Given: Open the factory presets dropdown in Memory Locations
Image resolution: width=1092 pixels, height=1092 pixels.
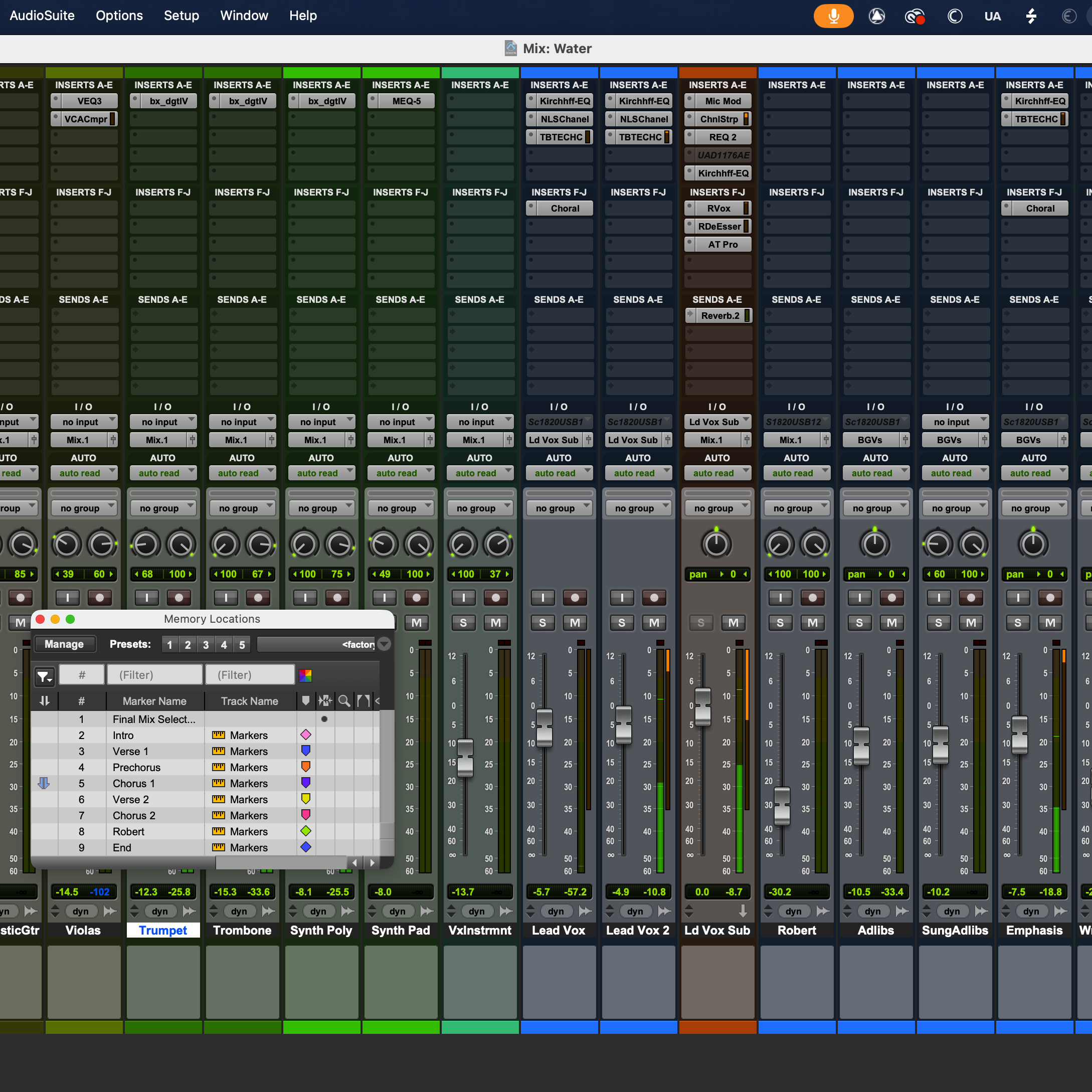Looking at the screenshot, I should point(384,644).
